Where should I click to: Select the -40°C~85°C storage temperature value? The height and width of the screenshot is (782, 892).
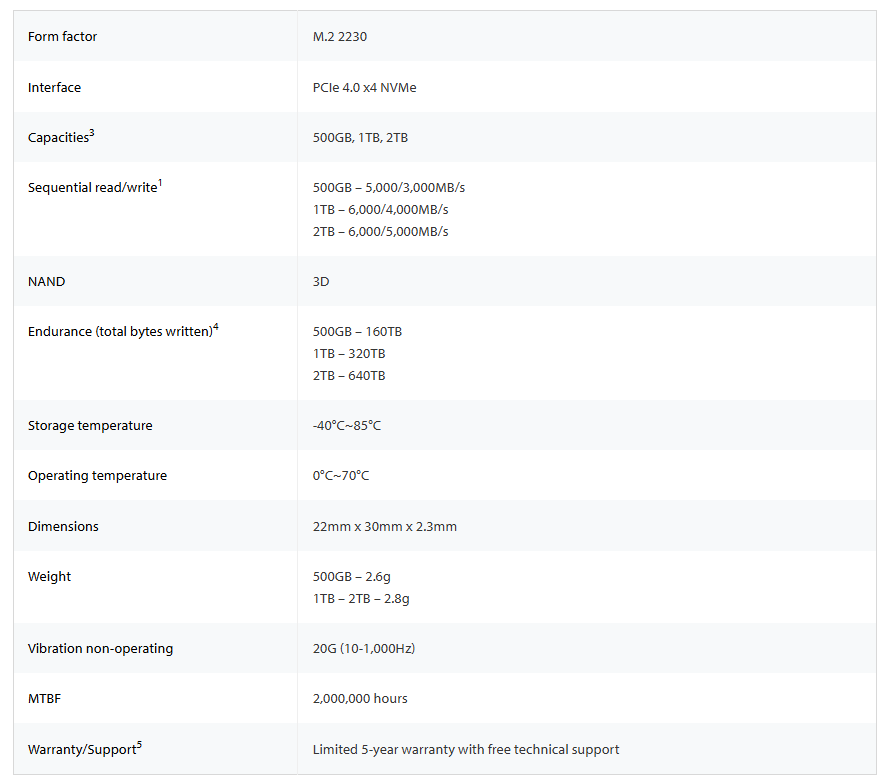[347, 425]
